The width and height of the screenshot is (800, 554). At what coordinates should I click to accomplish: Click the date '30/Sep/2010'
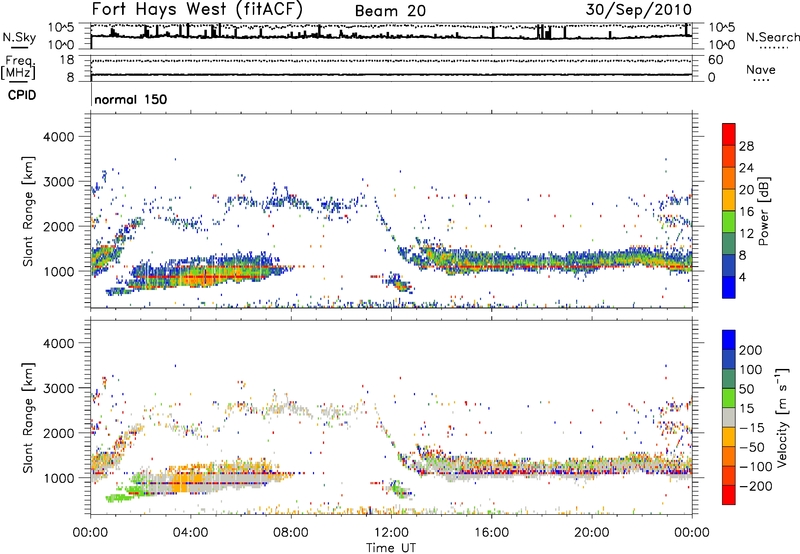(x=639, y=9)
